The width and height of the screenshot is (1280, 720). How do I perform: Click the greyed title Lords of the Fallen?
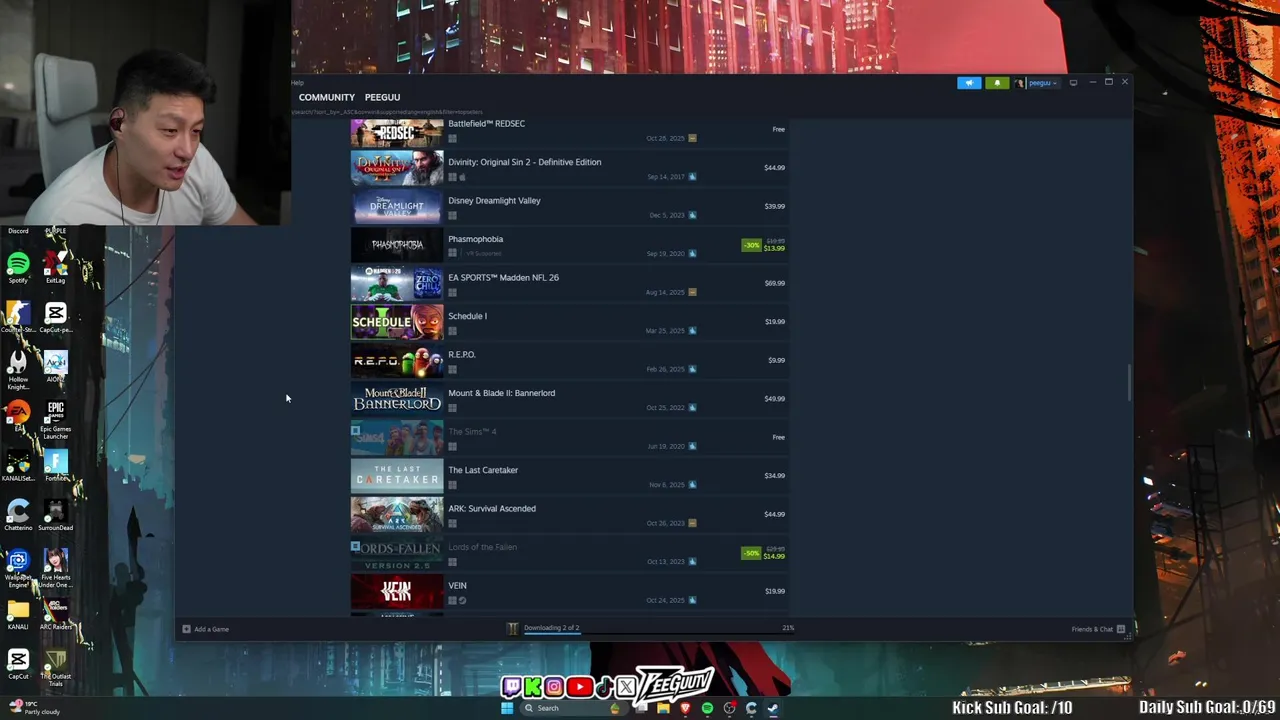[x=482, y=547]
